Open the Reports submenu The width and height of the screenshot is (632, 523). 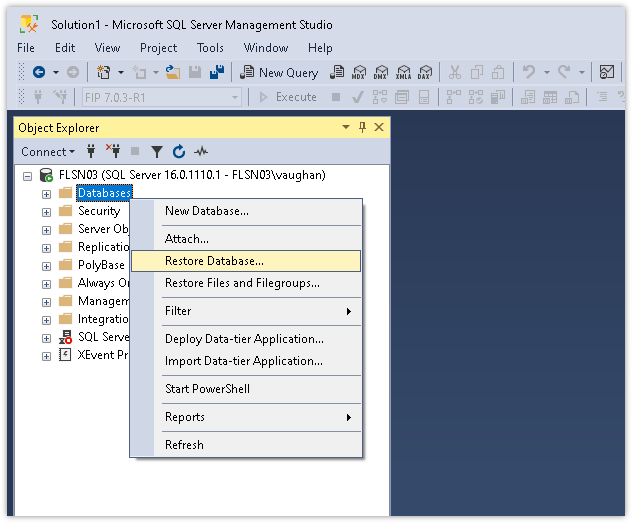[x=246, y=417]
